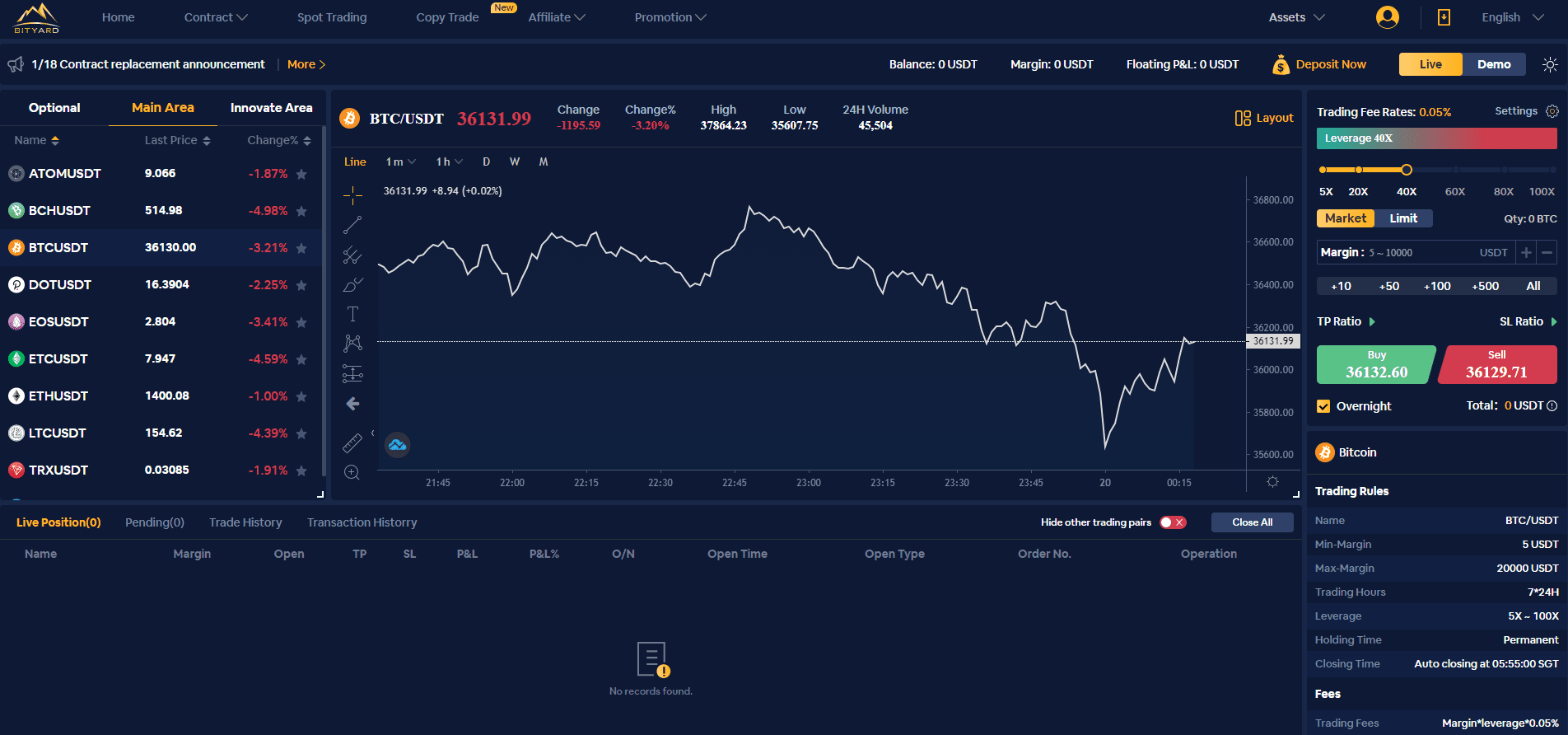The height and width of the screenshot is (735, 1568).
Task: Toggle the light theme sun icon
Action: pyautogui.click(x=1550, y=64)
